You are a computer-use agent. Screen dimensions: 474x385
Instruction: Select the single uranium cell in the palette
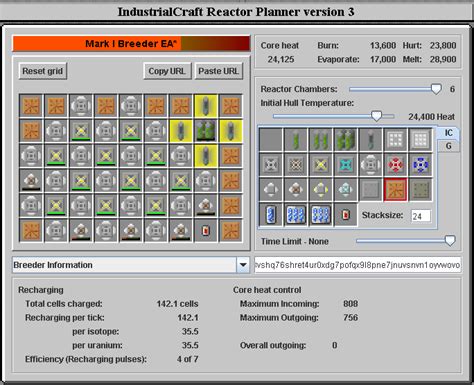[295, 139]
